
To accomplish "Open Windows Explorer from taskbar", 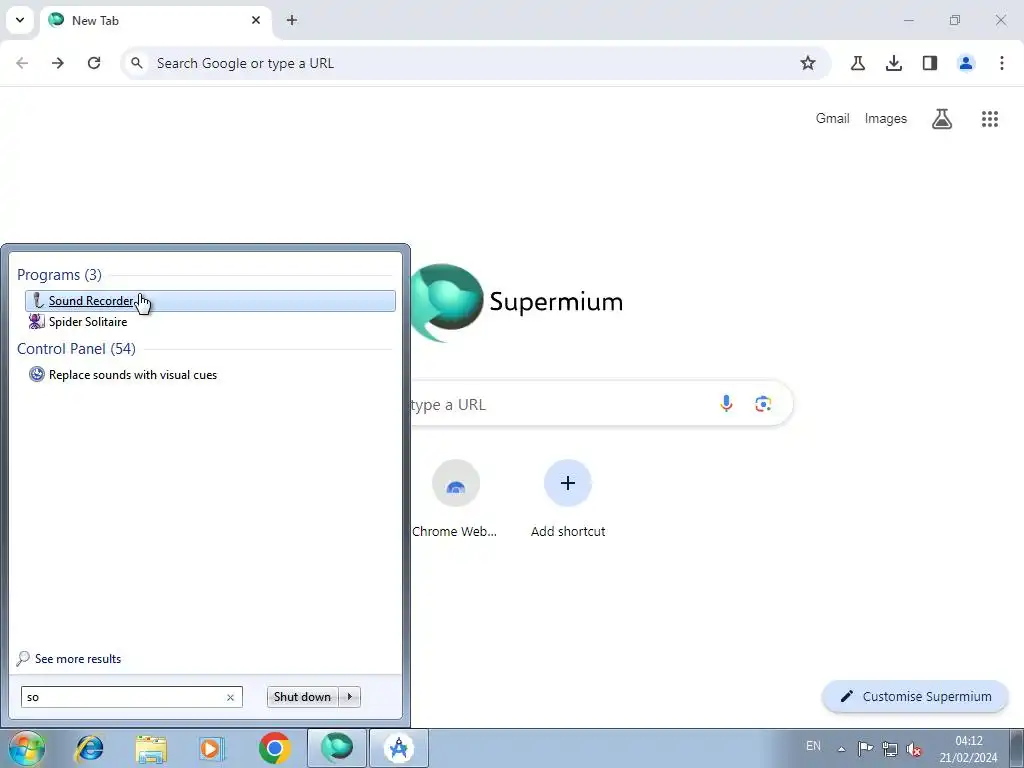I will coord(151,748).
